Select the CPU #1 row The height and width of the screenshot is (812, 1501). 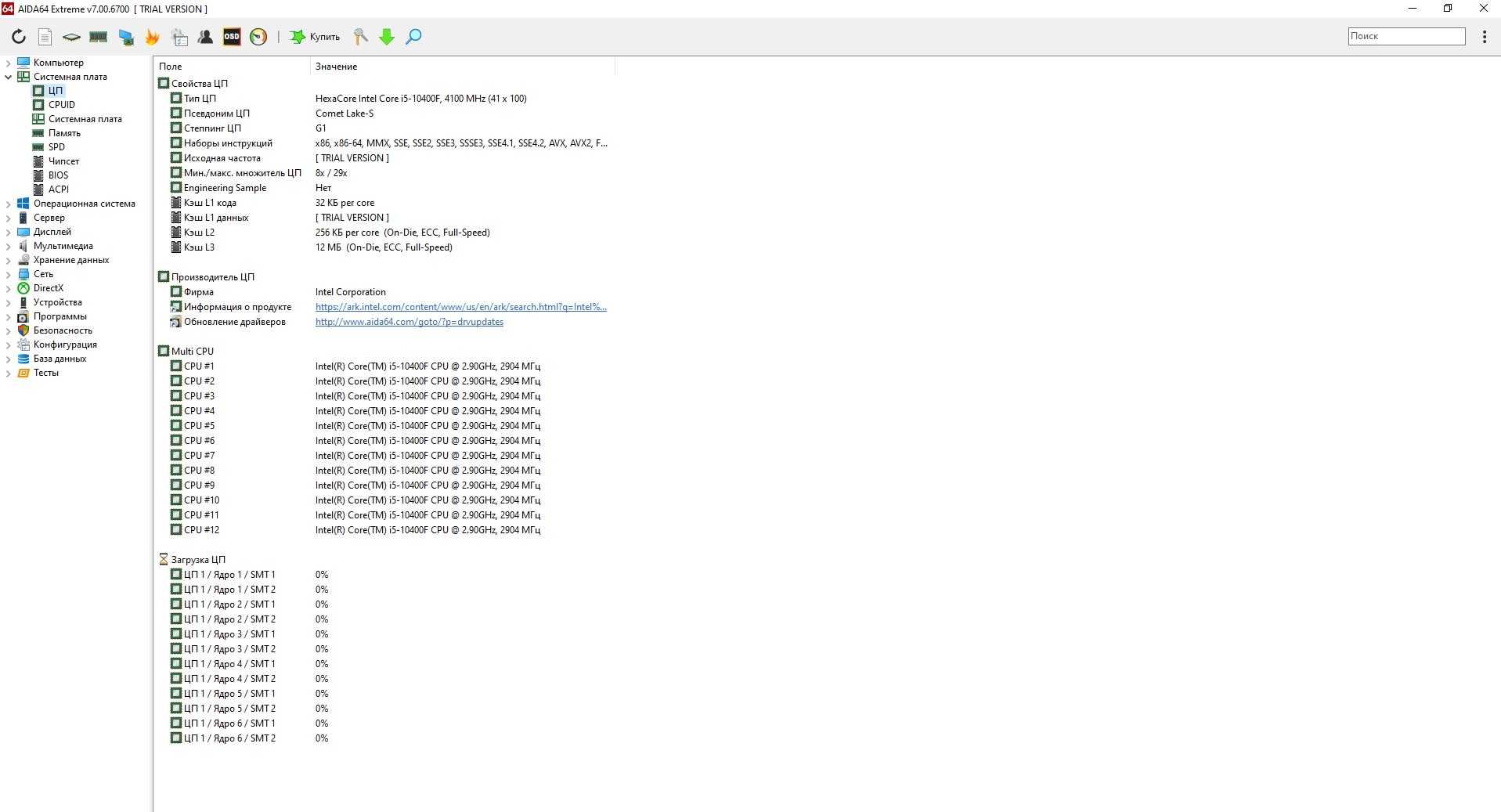384,366
